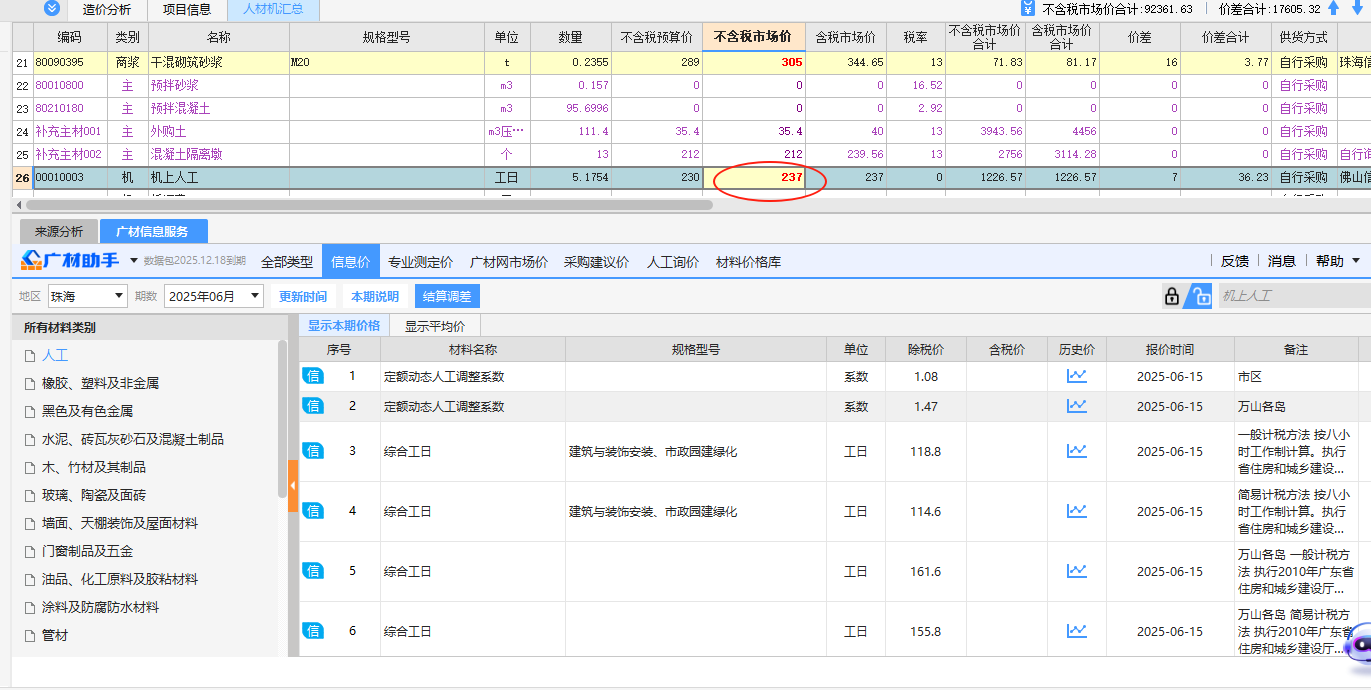Select the 显示本期价格 tab
This screenshot has height=690, width=1371.
click(344, 325)
